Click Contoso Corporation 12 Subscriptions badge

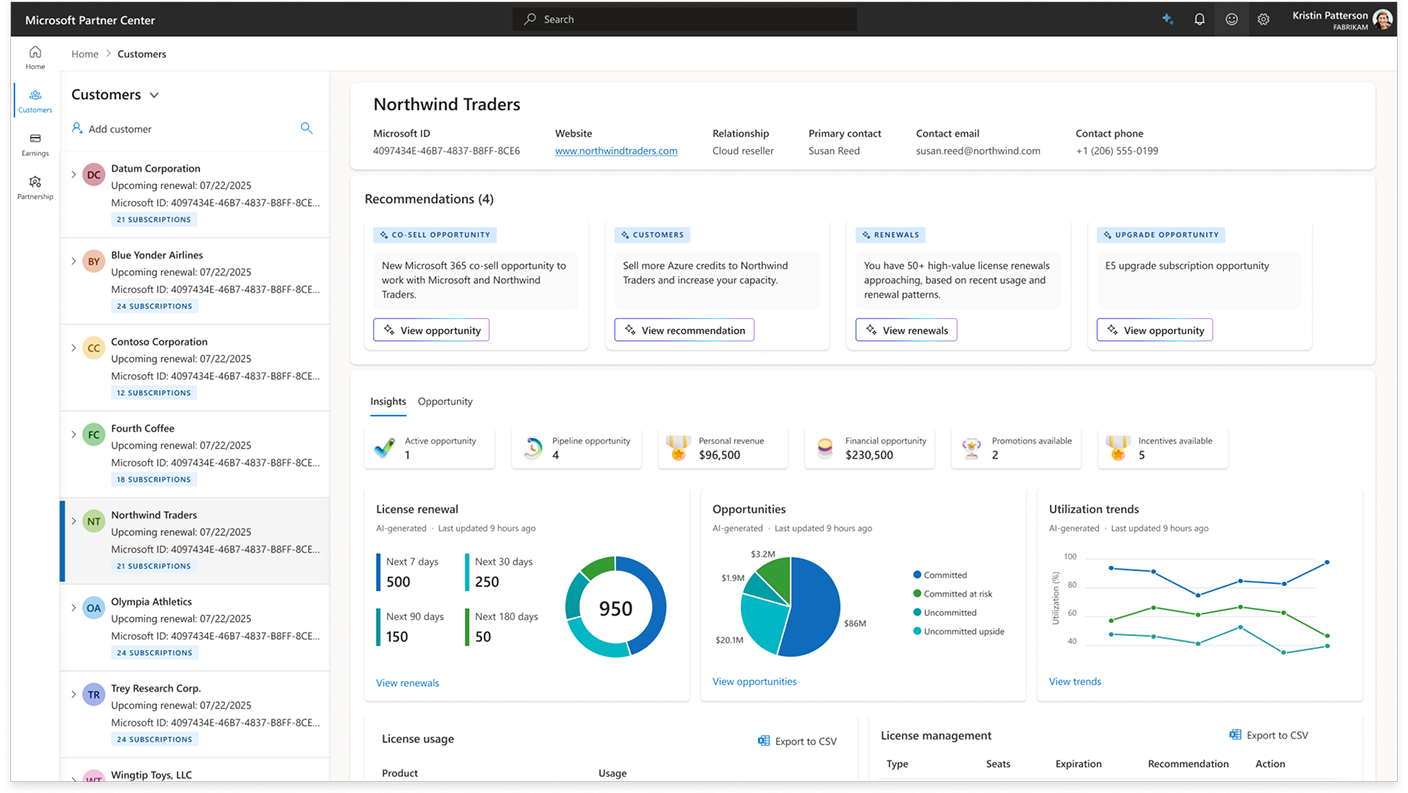pos(154,393)
